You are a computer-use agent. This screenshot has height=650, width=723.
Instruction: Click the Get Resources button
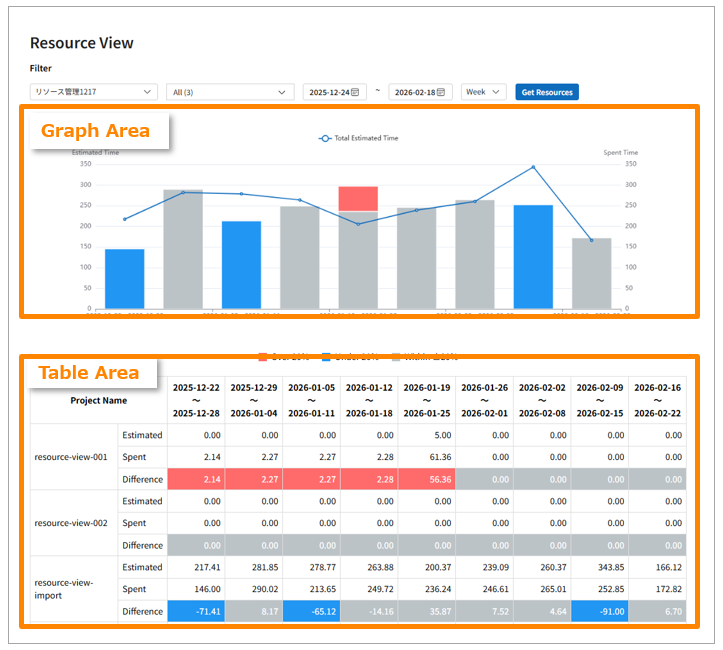coord(547,92)
